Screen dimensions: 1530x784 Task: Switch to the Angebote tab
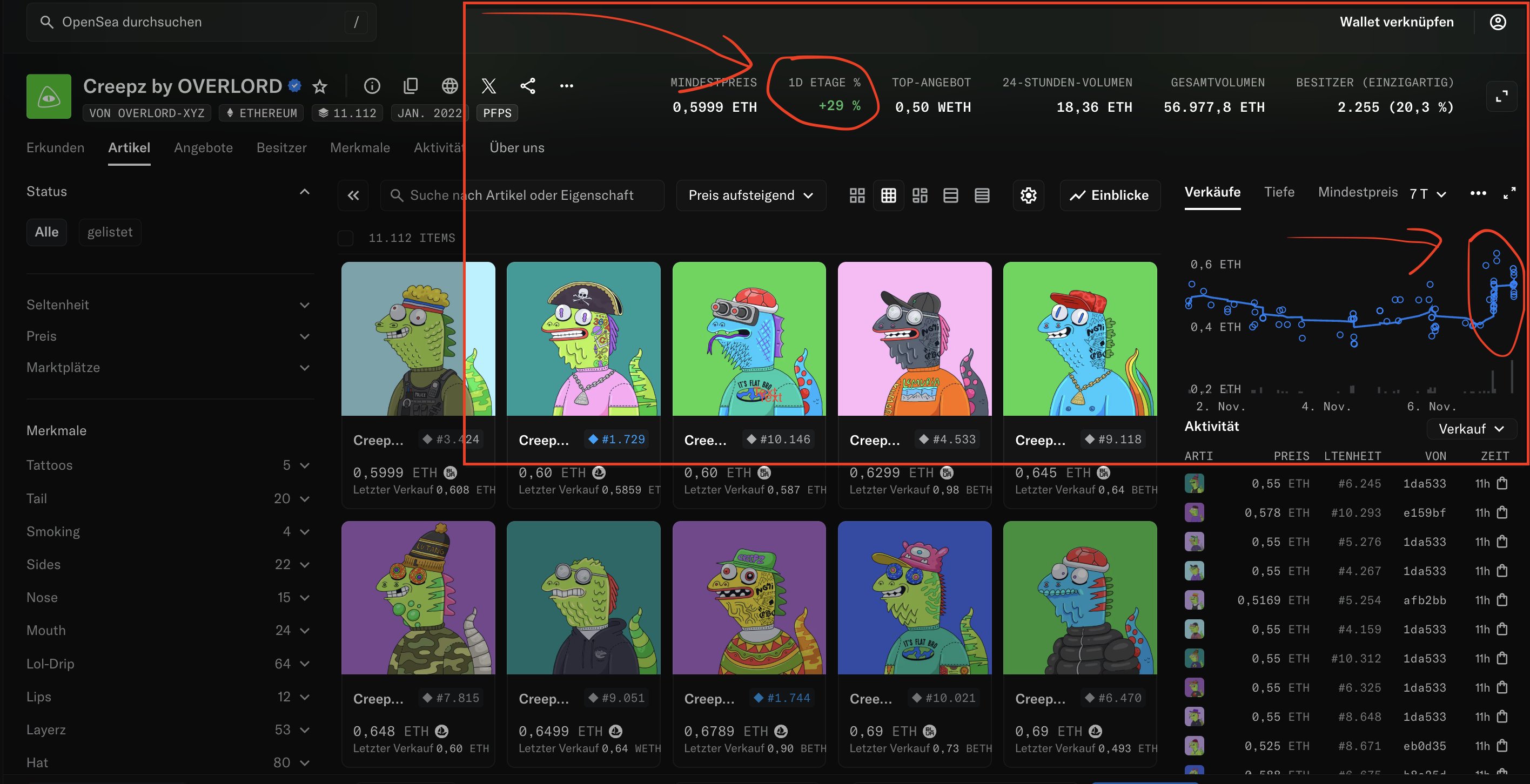[x=203, y=148]
